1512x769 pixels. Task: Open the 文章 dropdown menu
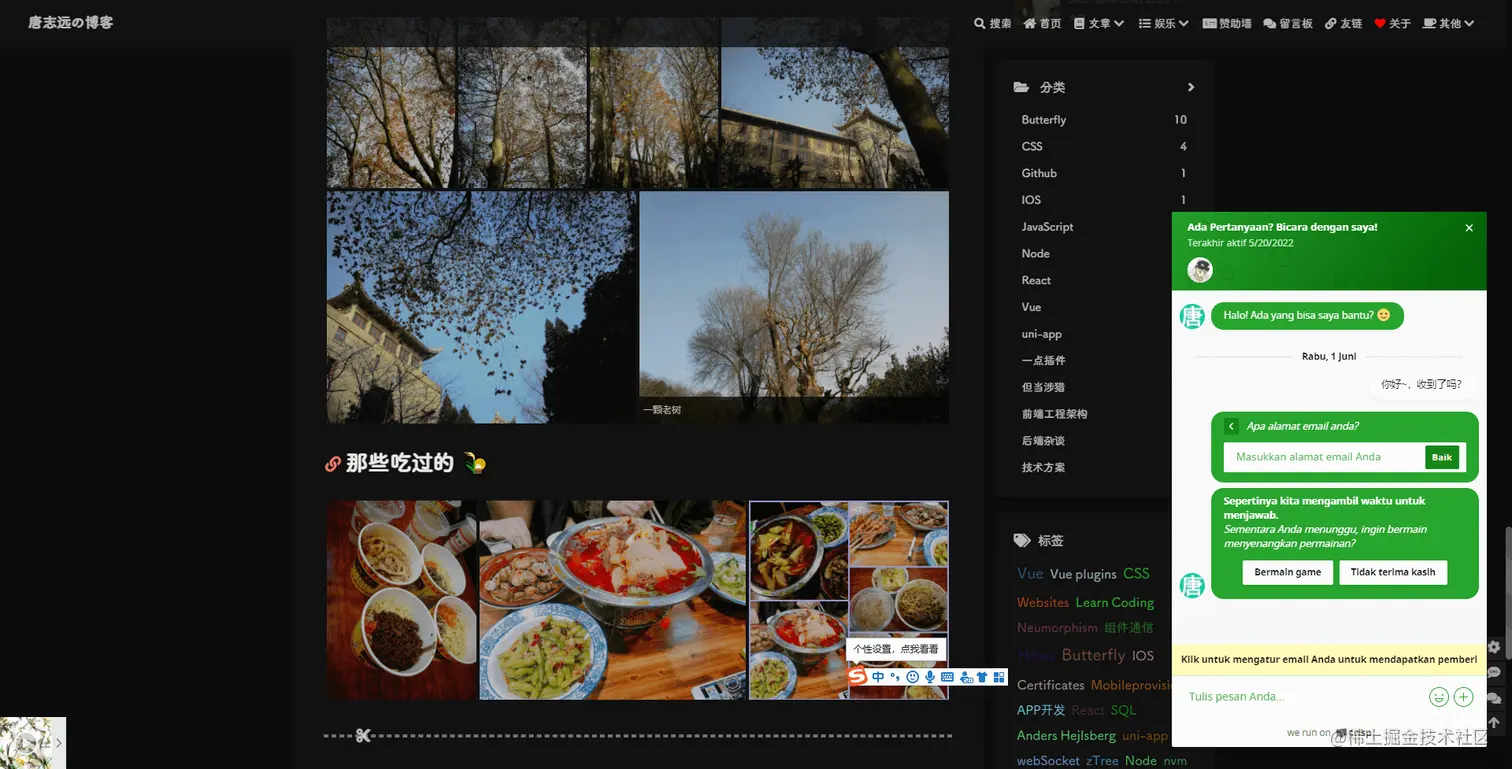1098,22
